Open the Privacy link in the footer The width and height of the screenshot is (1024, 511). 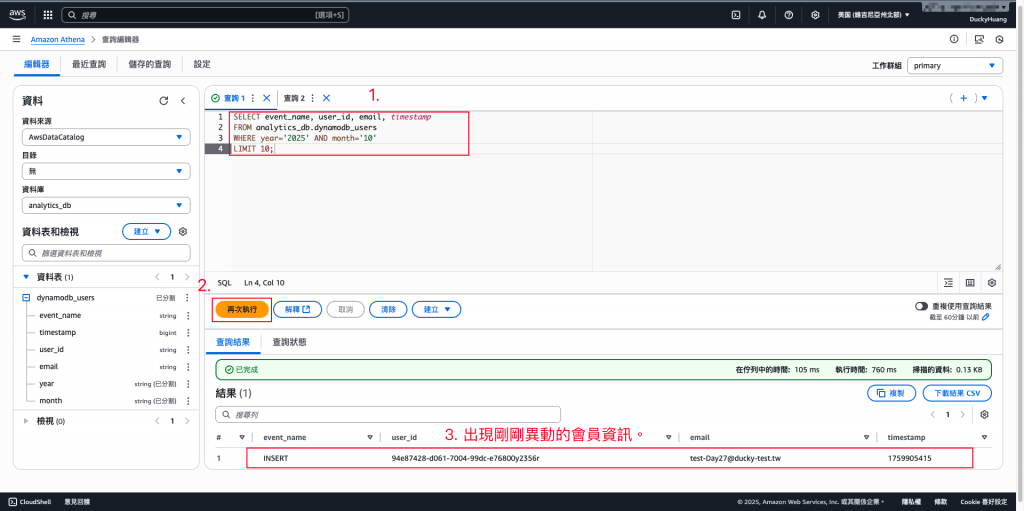(x=911, y=501)
